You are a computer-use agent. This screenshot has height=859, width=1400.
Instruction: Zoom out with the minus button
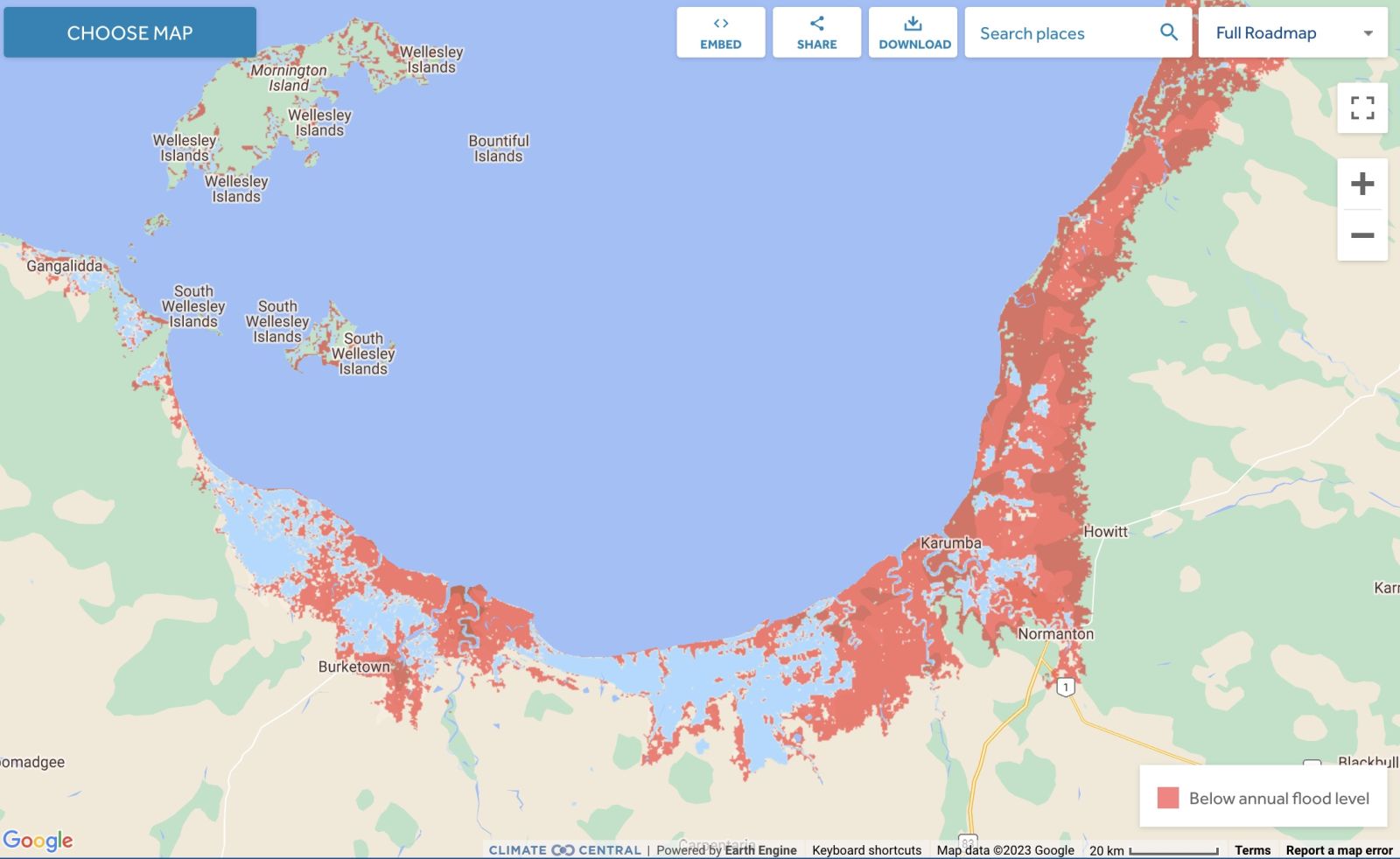click(1362, 235)
